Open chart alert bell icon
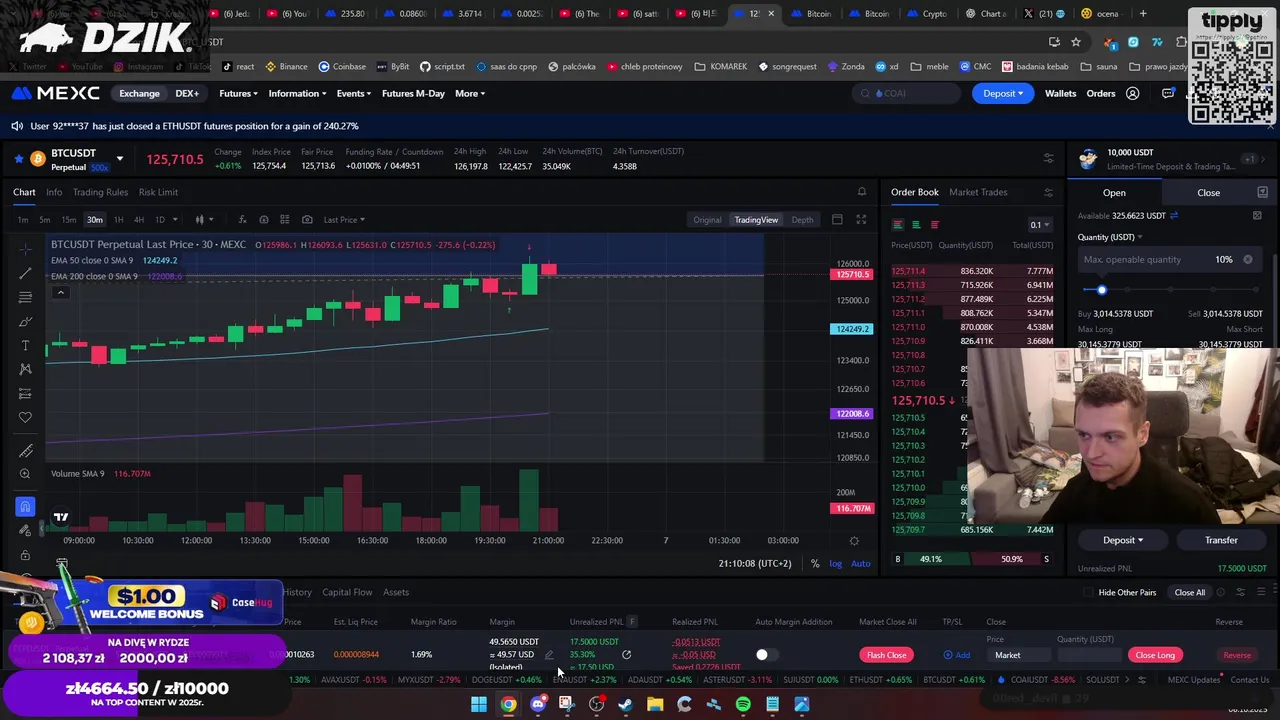This screenshot has height=720, width=1280. coord(862,192)
